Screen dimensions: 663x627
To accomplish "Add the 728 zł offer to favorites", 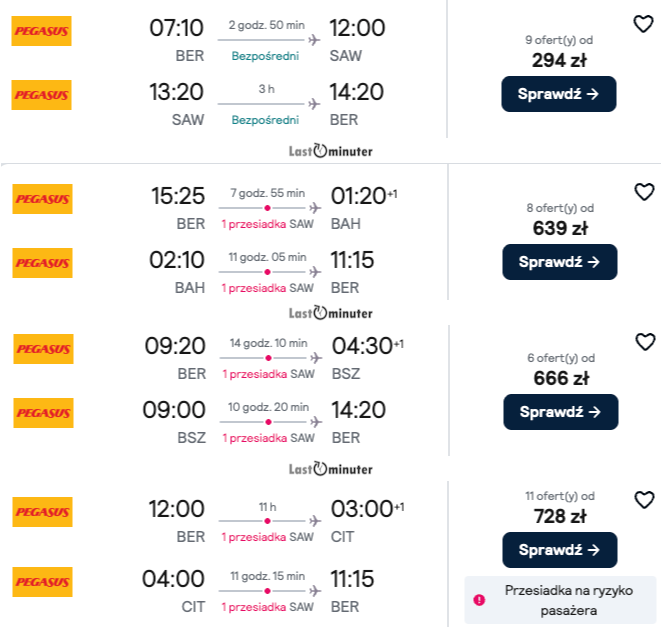I will coord(645,499).
